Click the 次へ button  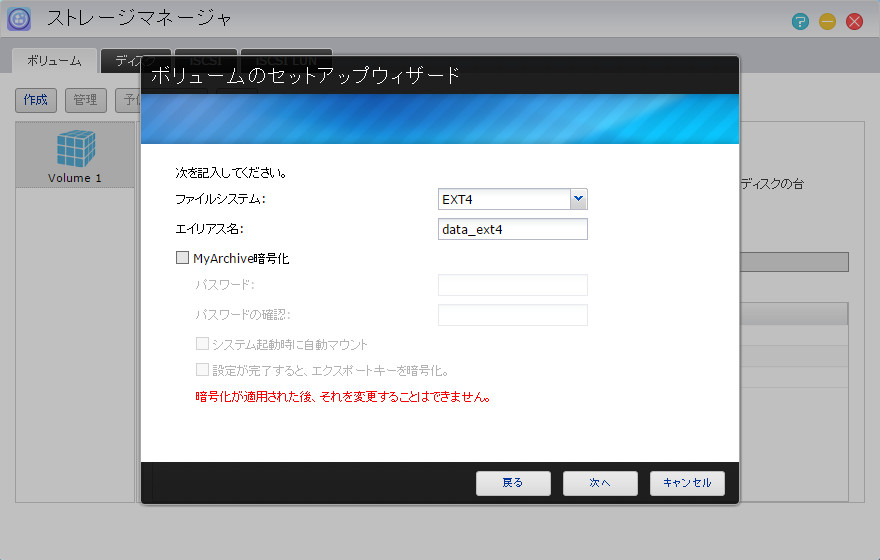pyautogui.click(x=600, y=483)
